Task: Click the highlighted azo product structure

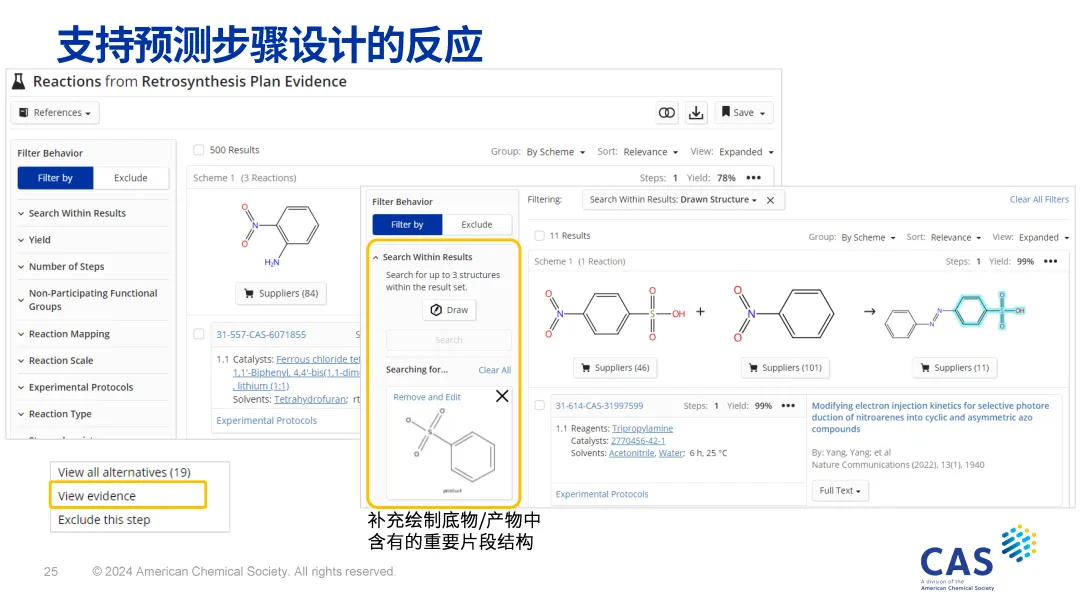Action: (955, 315)
